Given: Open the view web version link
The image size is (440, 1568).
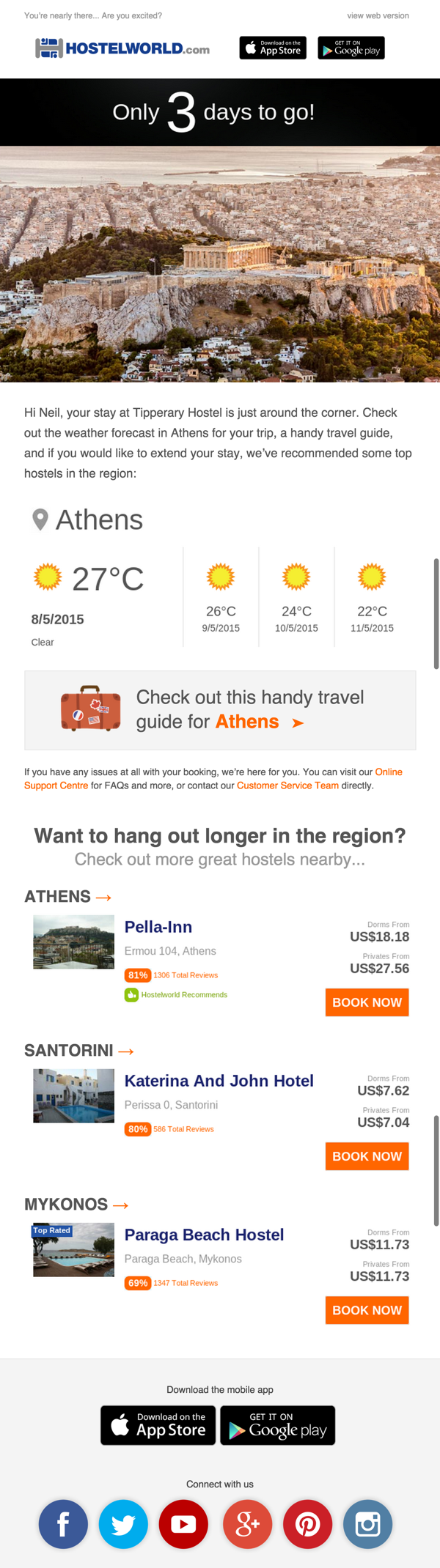Looking at the screenshot, I should coord(378,15).
